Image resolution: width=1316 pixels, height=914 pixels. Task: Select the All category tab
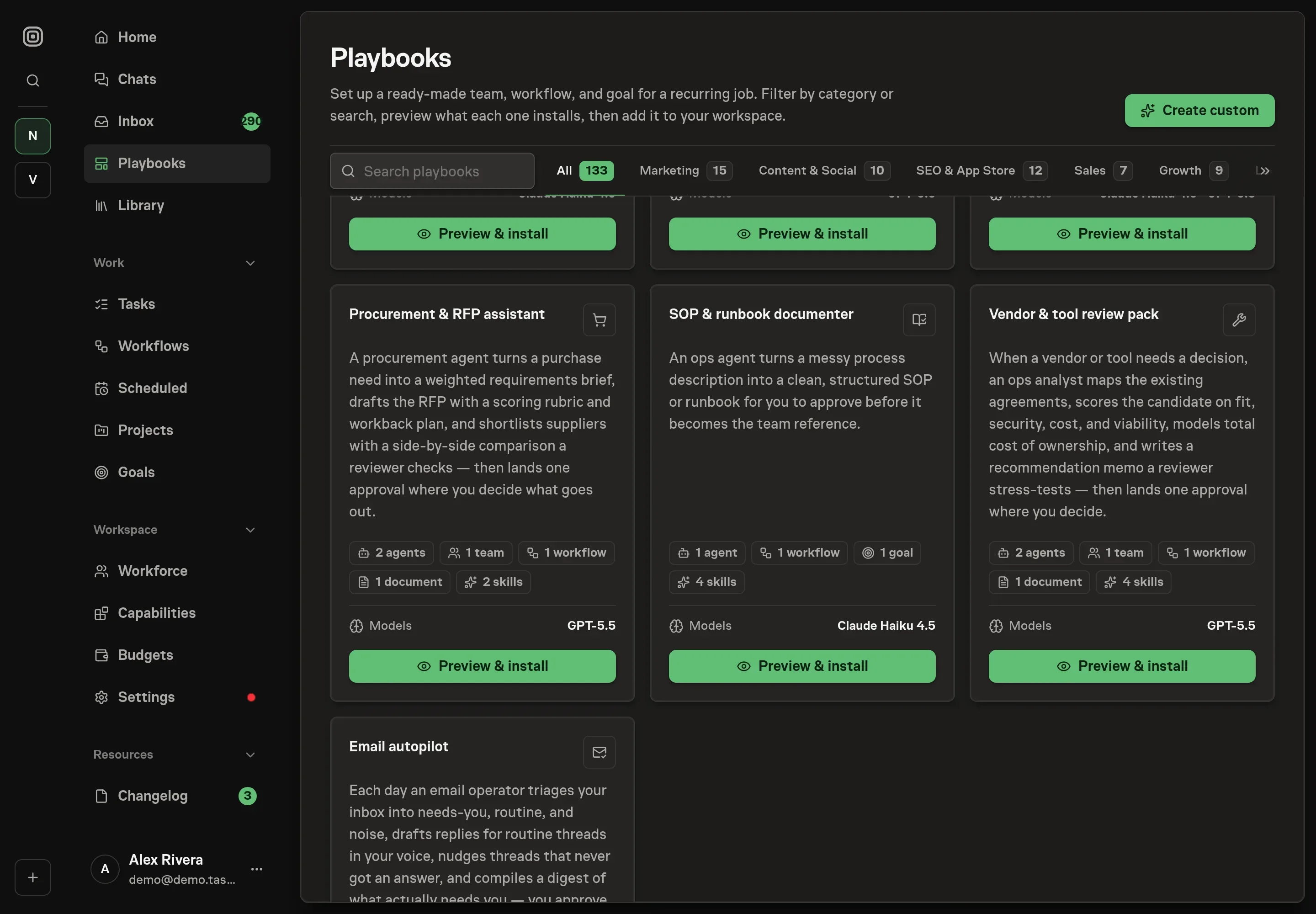585,170
